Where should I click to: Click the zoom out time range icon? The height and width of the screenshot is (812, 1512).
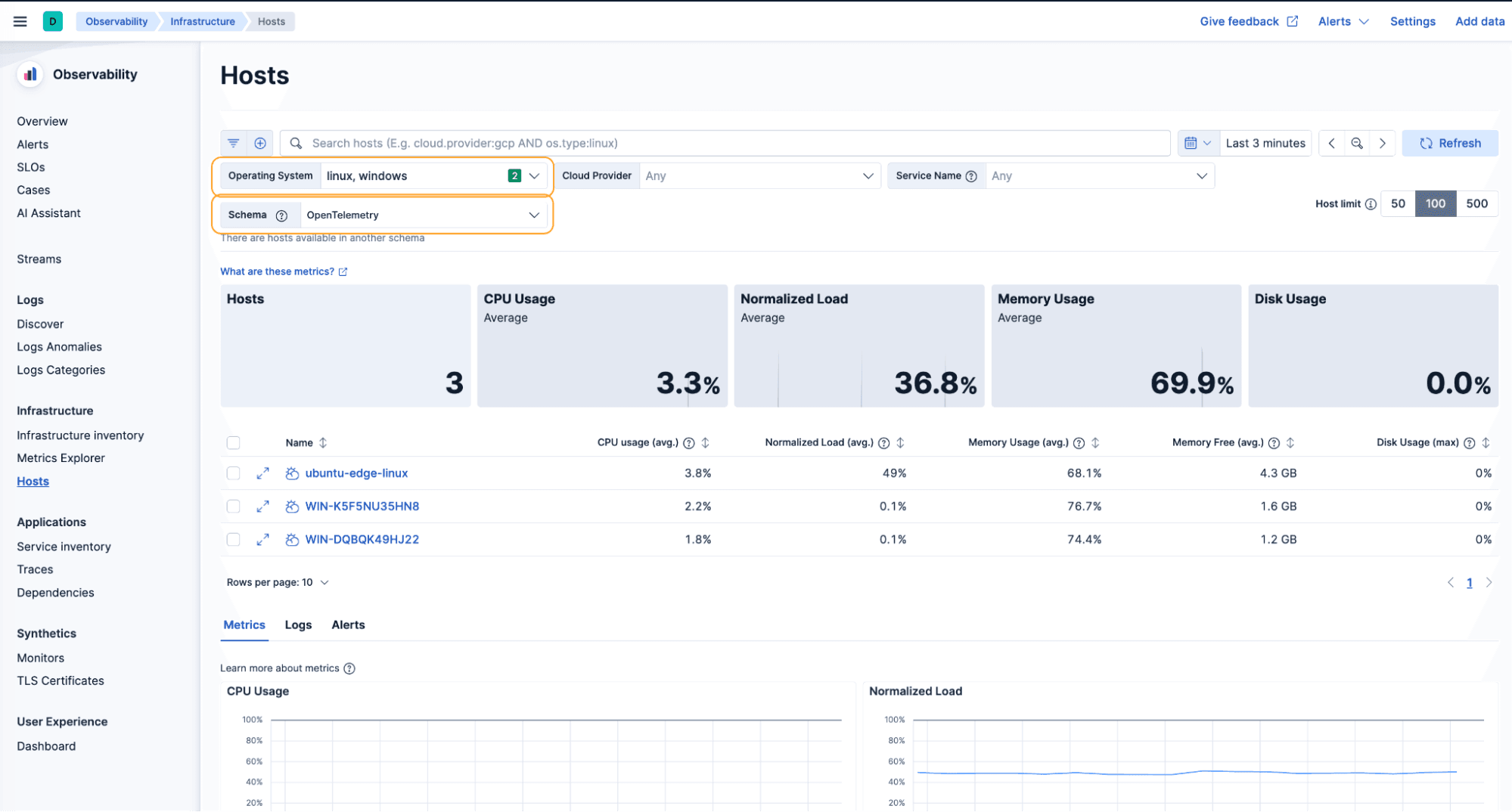tap(1357, 143)
